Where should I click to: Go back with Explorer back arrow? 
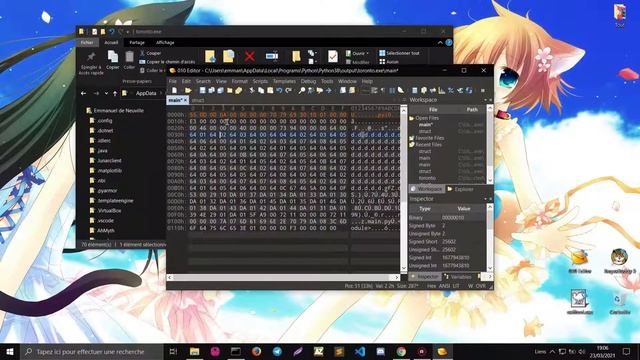pos(83,93)
